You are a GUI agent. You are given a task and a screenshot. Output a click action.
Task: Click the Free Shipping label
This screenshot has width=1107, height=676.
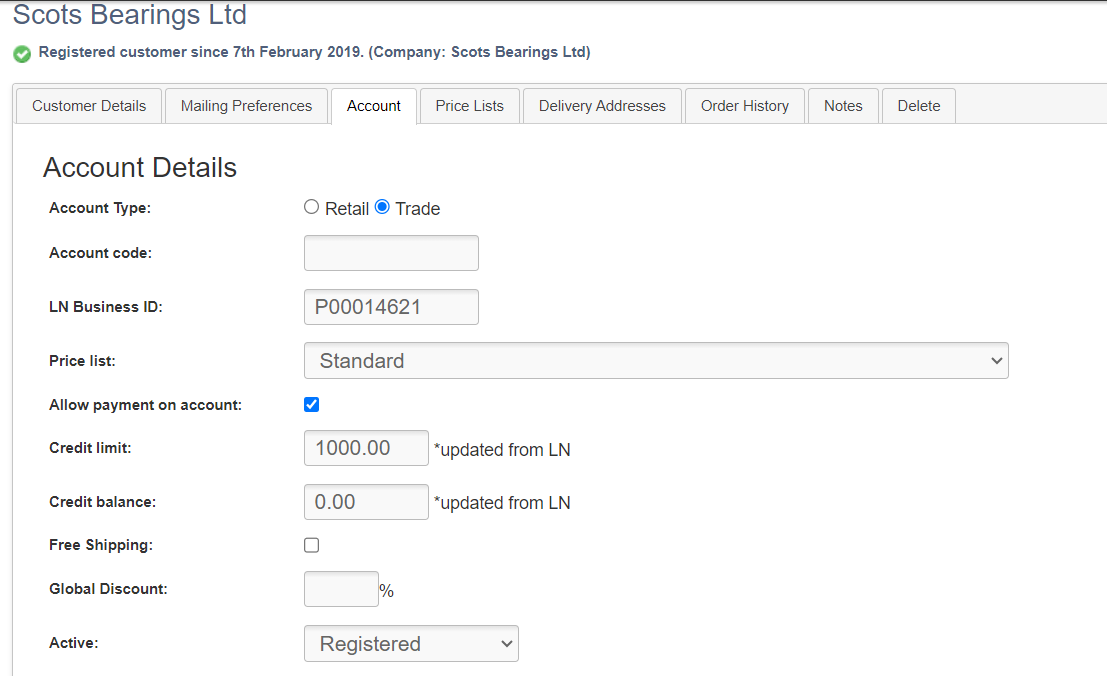click(x=101, y=545)
